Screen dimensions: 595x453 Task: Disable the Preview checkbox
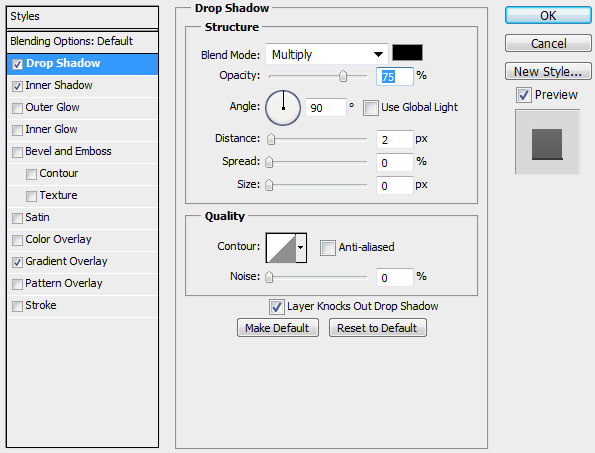(524, 95)
